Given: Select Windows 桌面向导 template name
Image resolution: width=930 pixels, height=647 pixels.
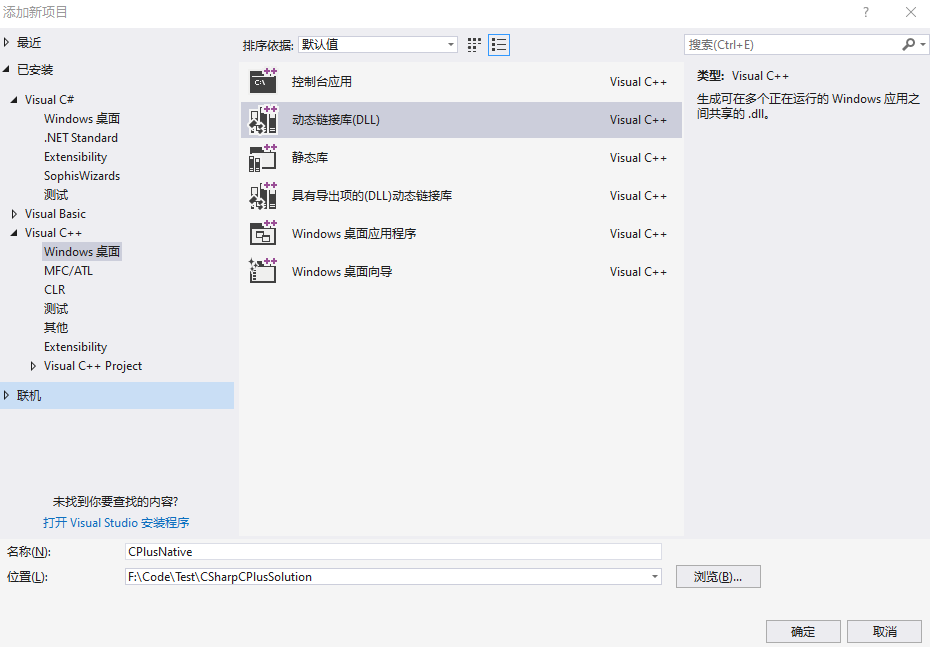Looking at the screenshot, I should pyautogui.click(x=342, y=272).
